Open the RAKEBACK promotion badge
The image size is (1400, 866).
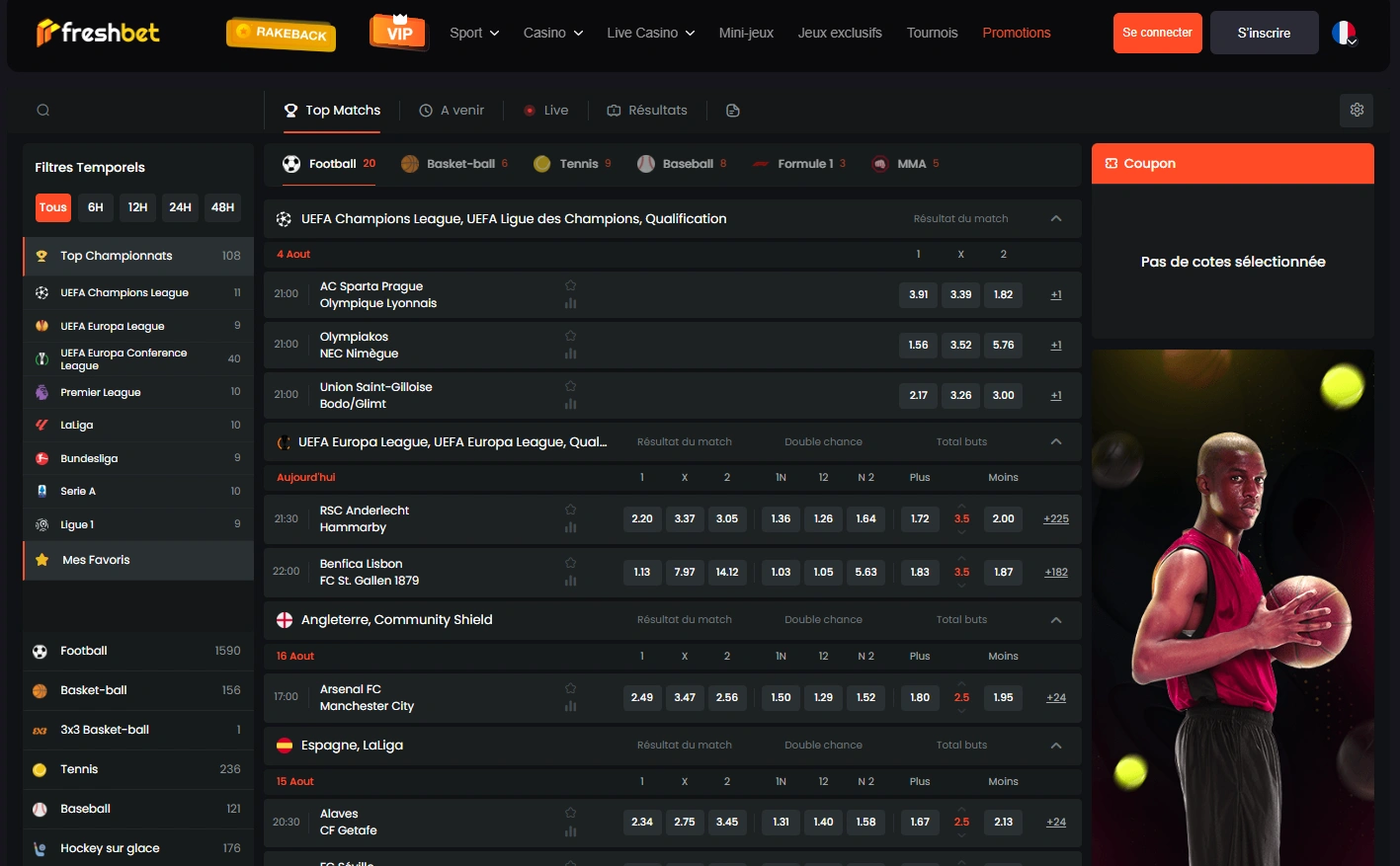[282, 34]
